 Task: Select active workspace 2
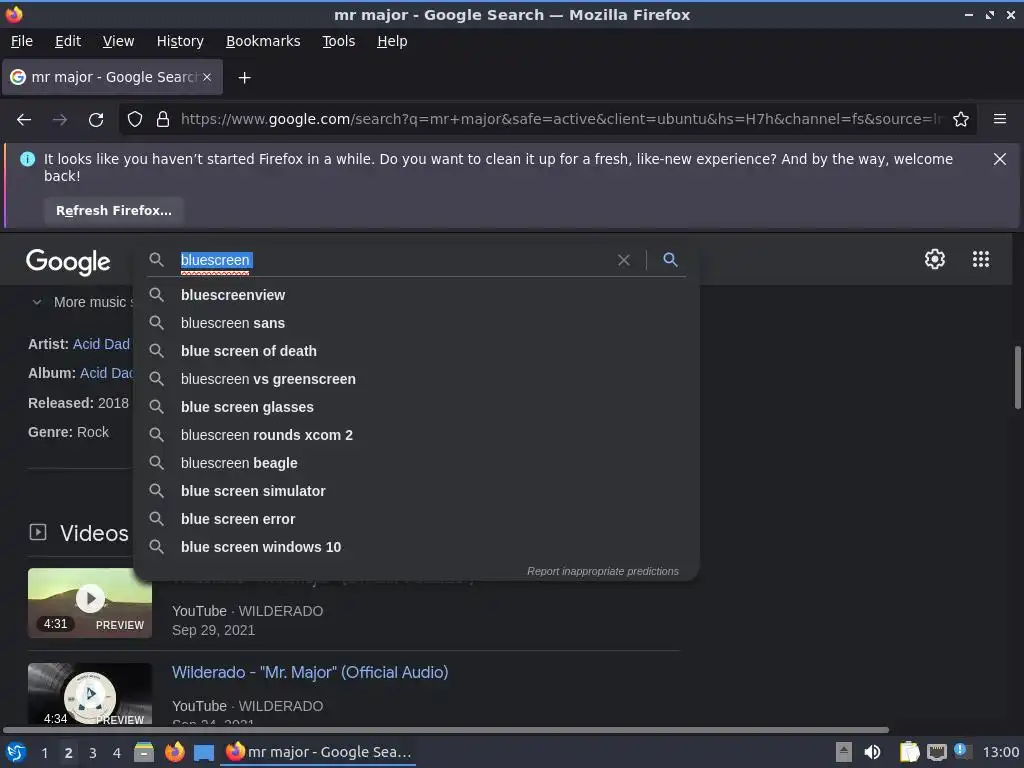click(x=69, y=753)
